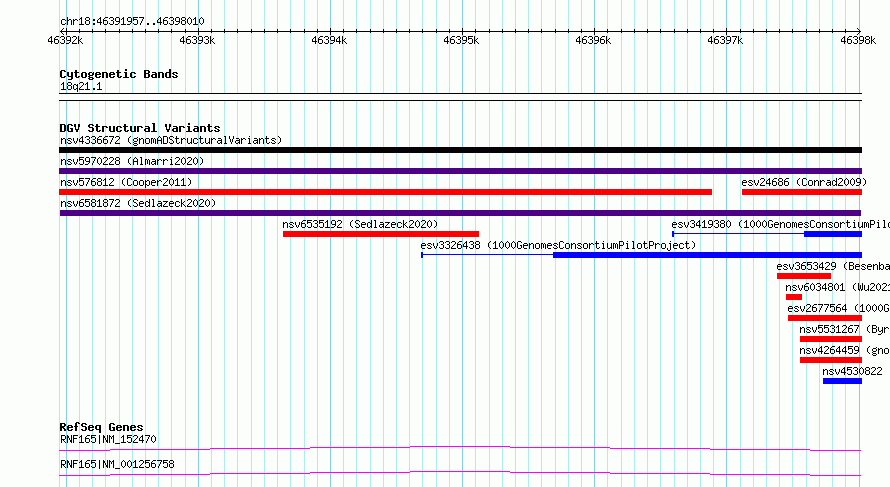The image size is (890, 487).
Task: Click the esv2677564 red variant bar
Action: coord(825,318)
